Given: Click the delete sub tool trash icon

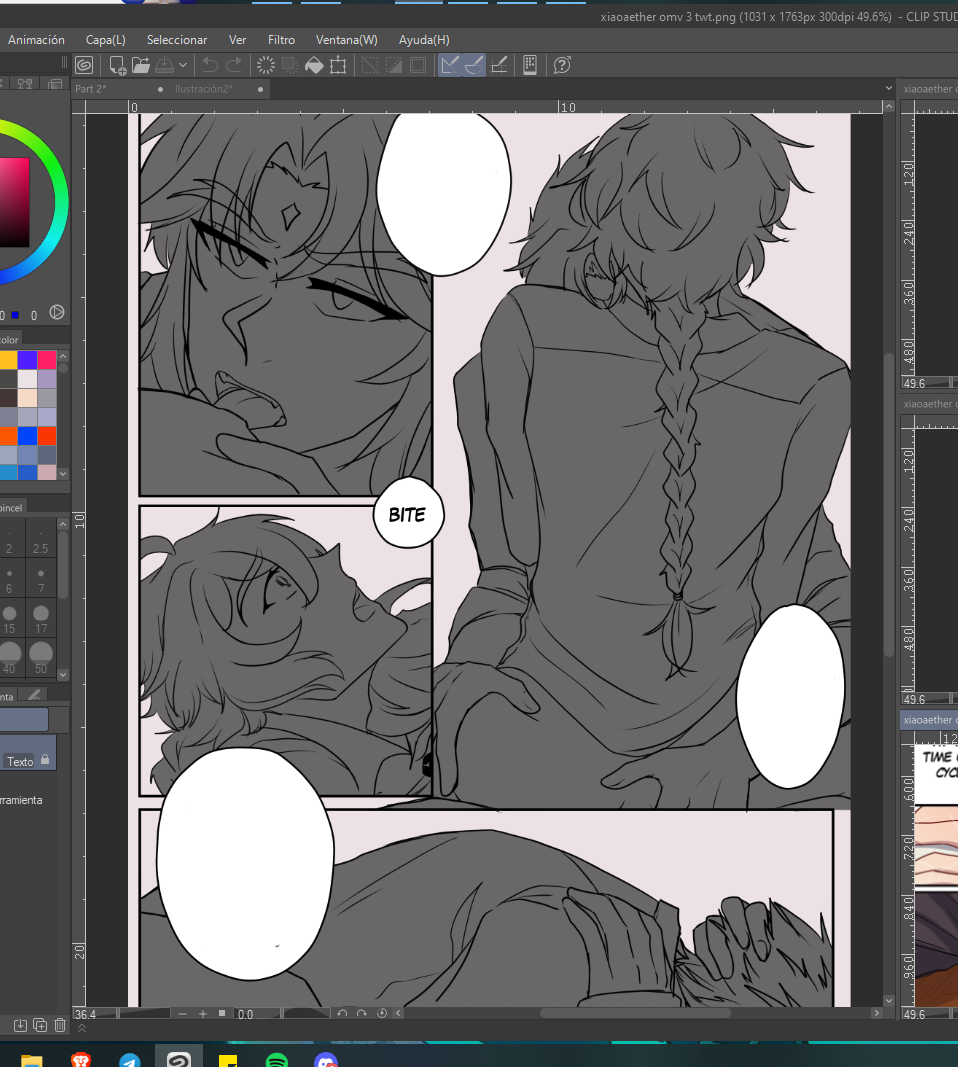Looking at the screenshot, I should tap(60, 1025).
